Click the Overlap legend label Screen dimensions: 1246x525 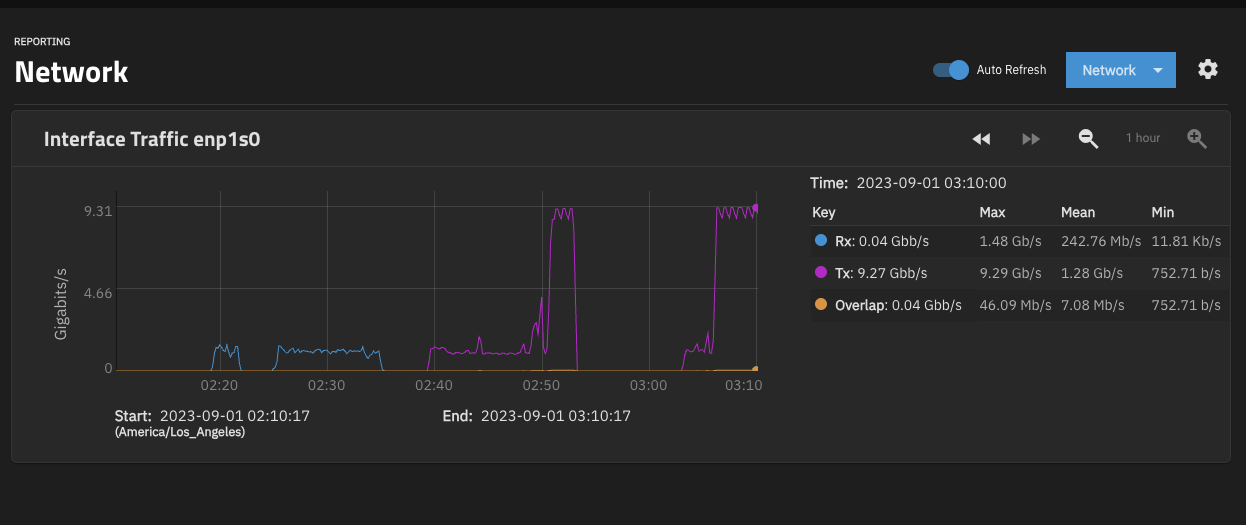point(860,305)
